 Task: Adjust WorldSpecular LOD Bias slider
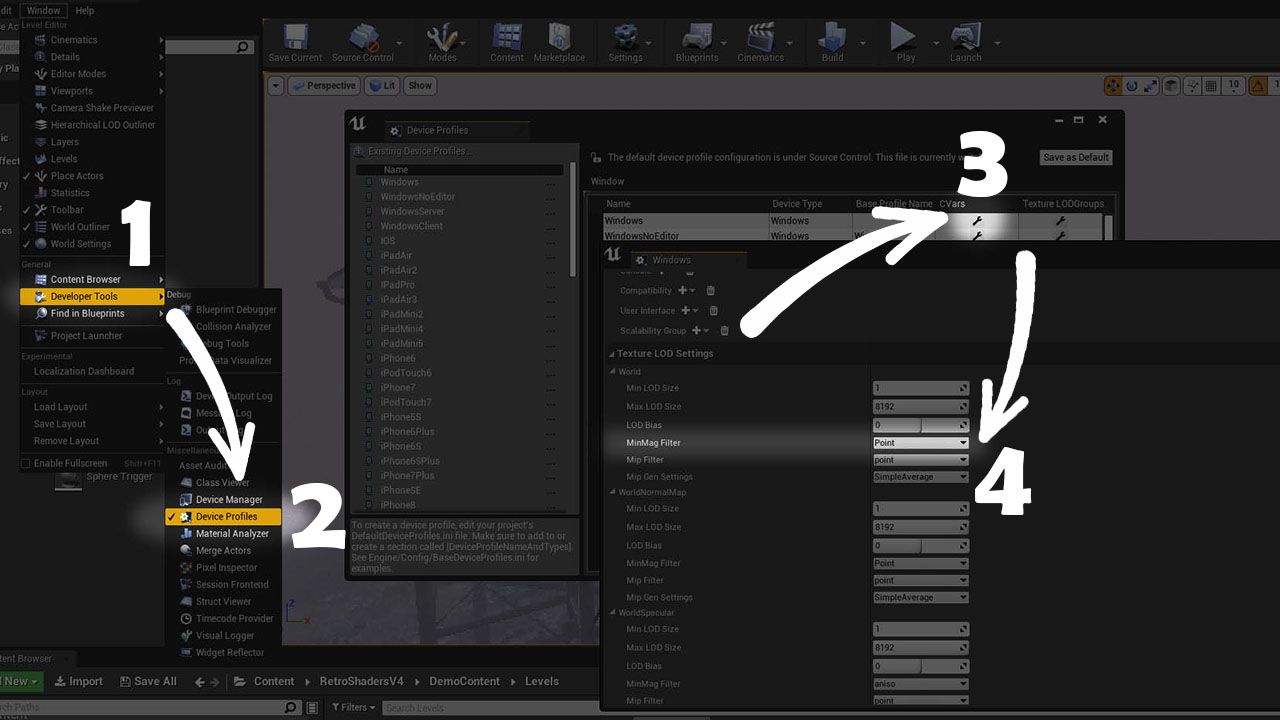[920, 666]
